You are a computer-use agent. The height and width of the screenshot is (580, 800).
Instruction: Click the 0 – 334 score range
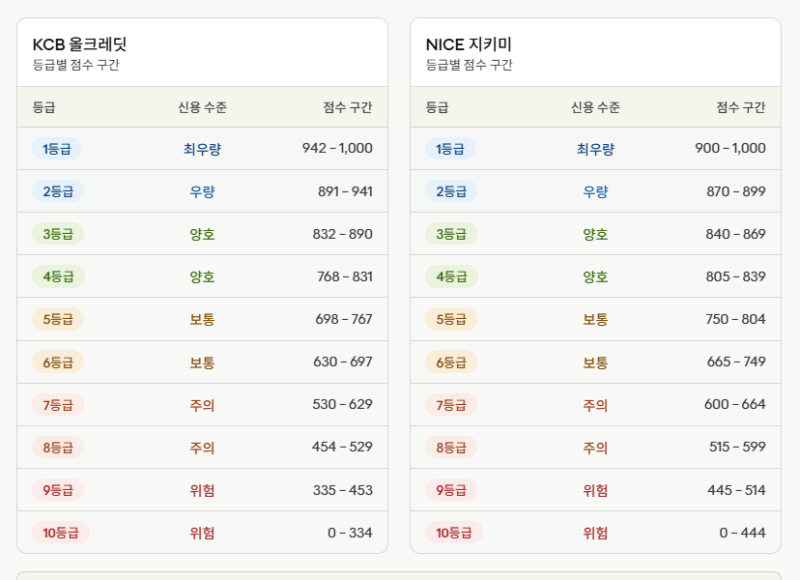point(350,533)
